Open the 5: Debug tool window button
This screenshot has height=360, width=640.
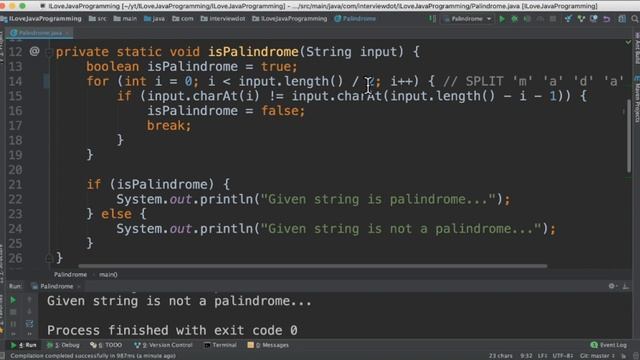tap(63, 345)
